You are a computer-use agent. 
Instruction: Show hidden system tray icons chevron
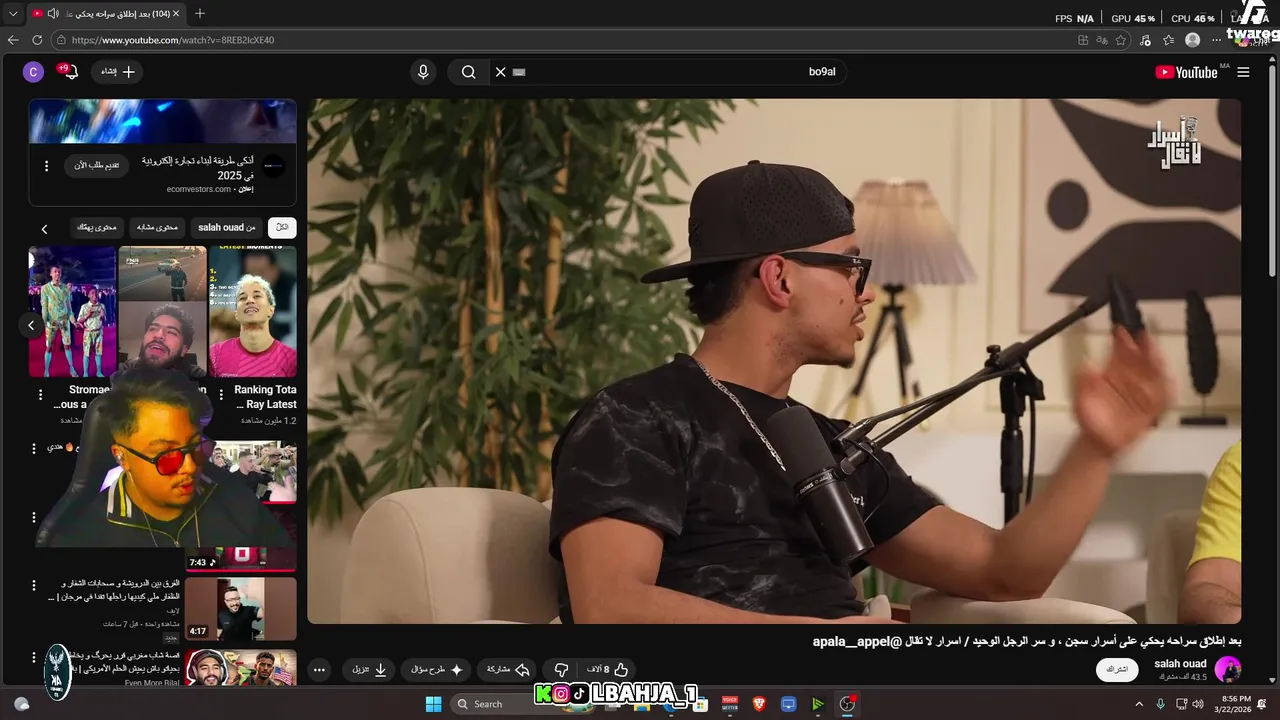(1138, 704)
